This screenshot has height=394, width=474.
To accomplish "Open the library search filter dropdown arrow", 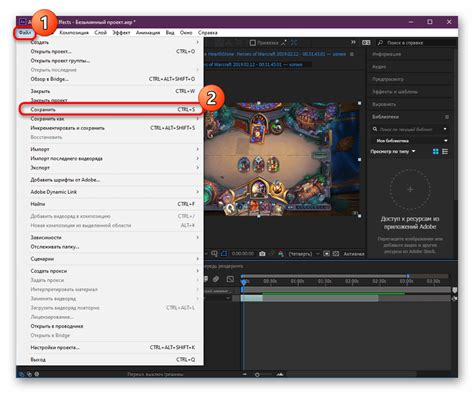I will click(x=445, y=129).
